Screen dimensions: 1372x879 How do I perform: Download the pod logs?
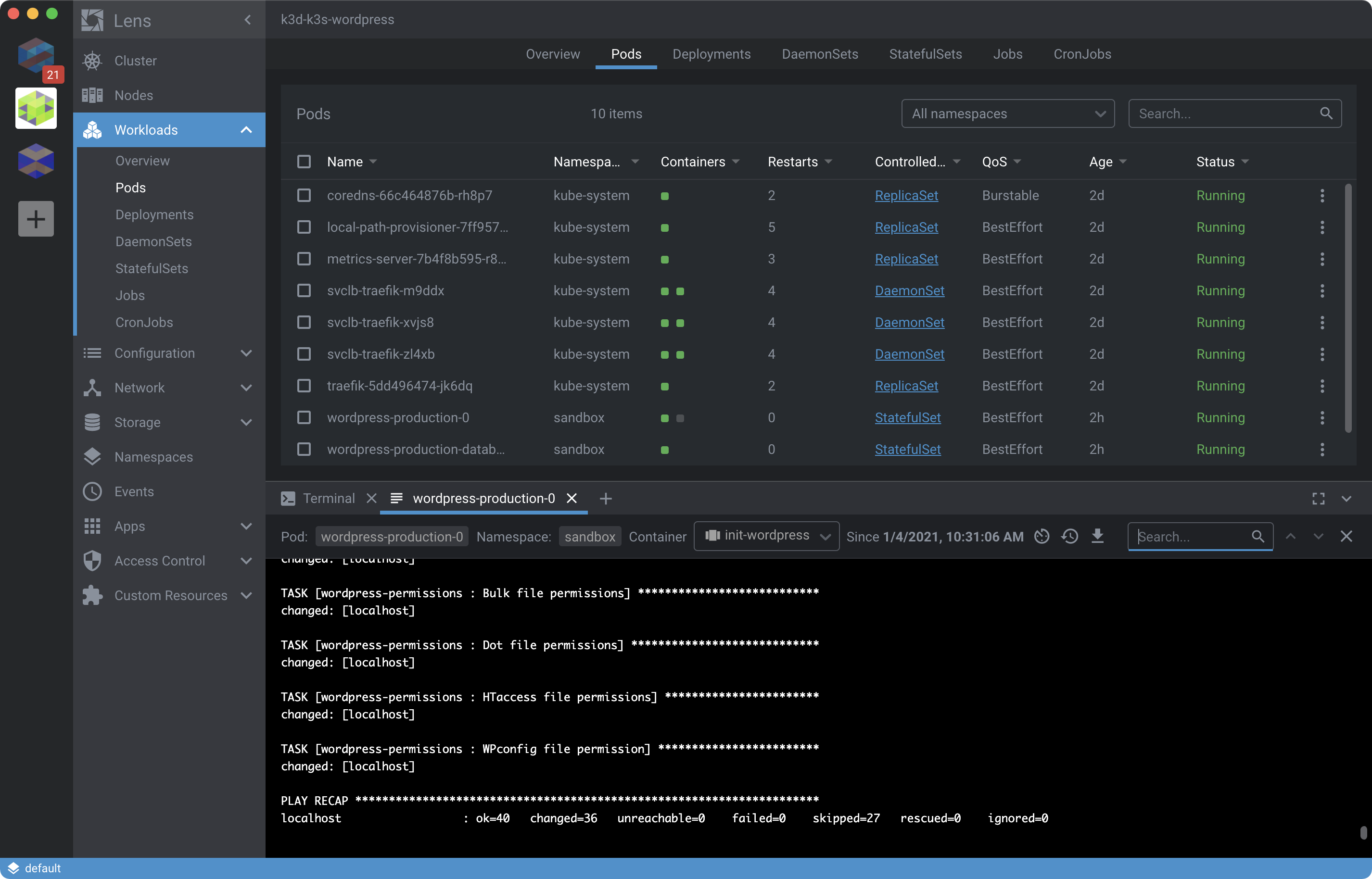click(x=1097, y=536)
